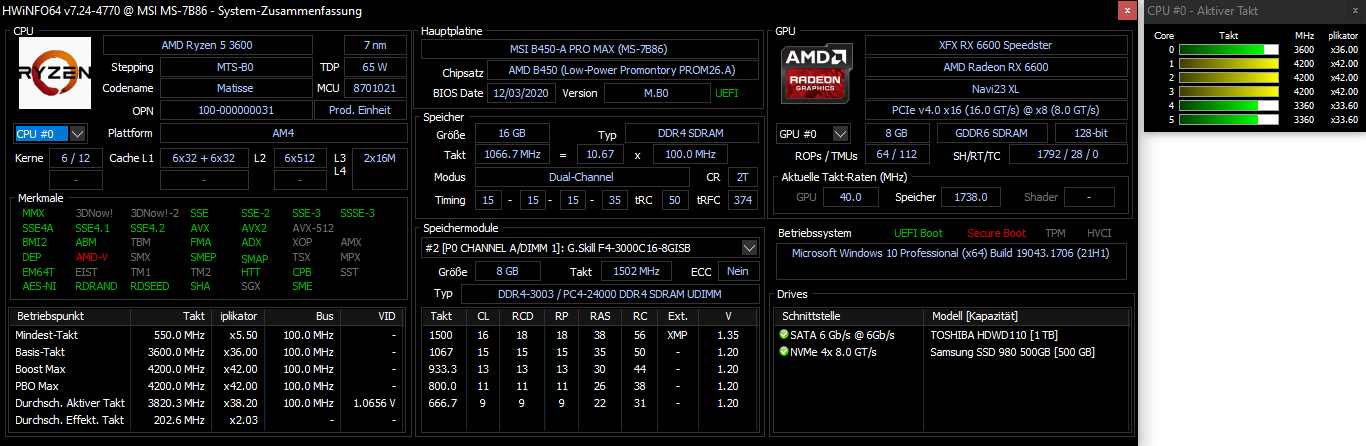This screenshot has height=446, width=1366.
Task: Click the green status icon beside NVMe 4x
Action: [x=783, y=352]
